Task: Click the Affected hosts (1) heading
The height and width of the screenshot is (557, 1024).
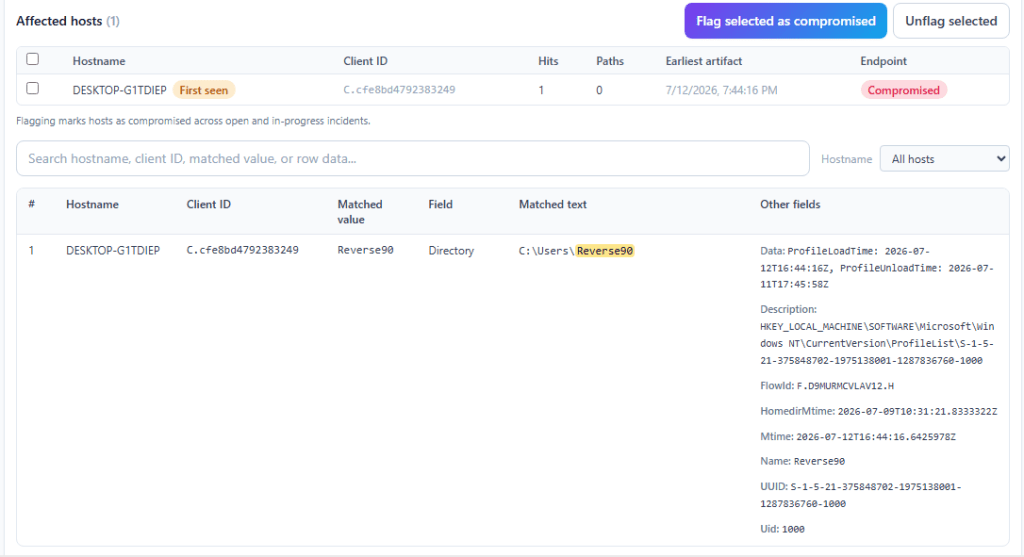Action: 68,21
